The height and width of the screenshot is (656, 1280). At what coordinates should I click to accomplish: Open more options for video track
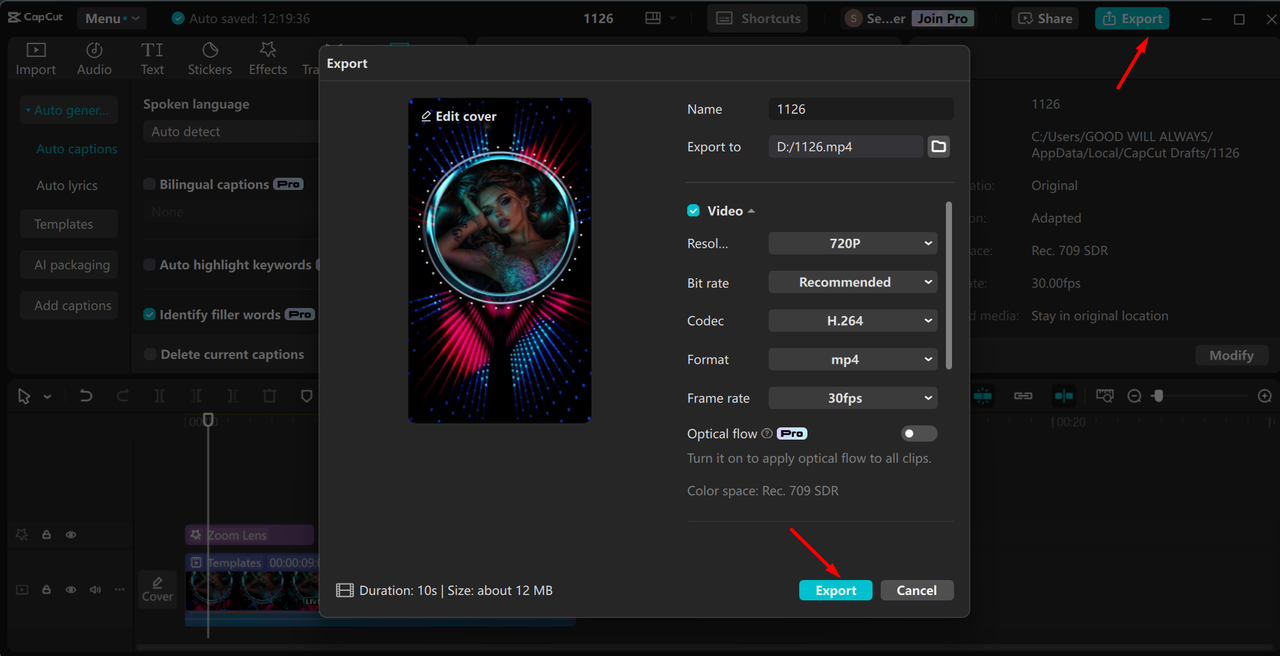(x=120, y=590)
